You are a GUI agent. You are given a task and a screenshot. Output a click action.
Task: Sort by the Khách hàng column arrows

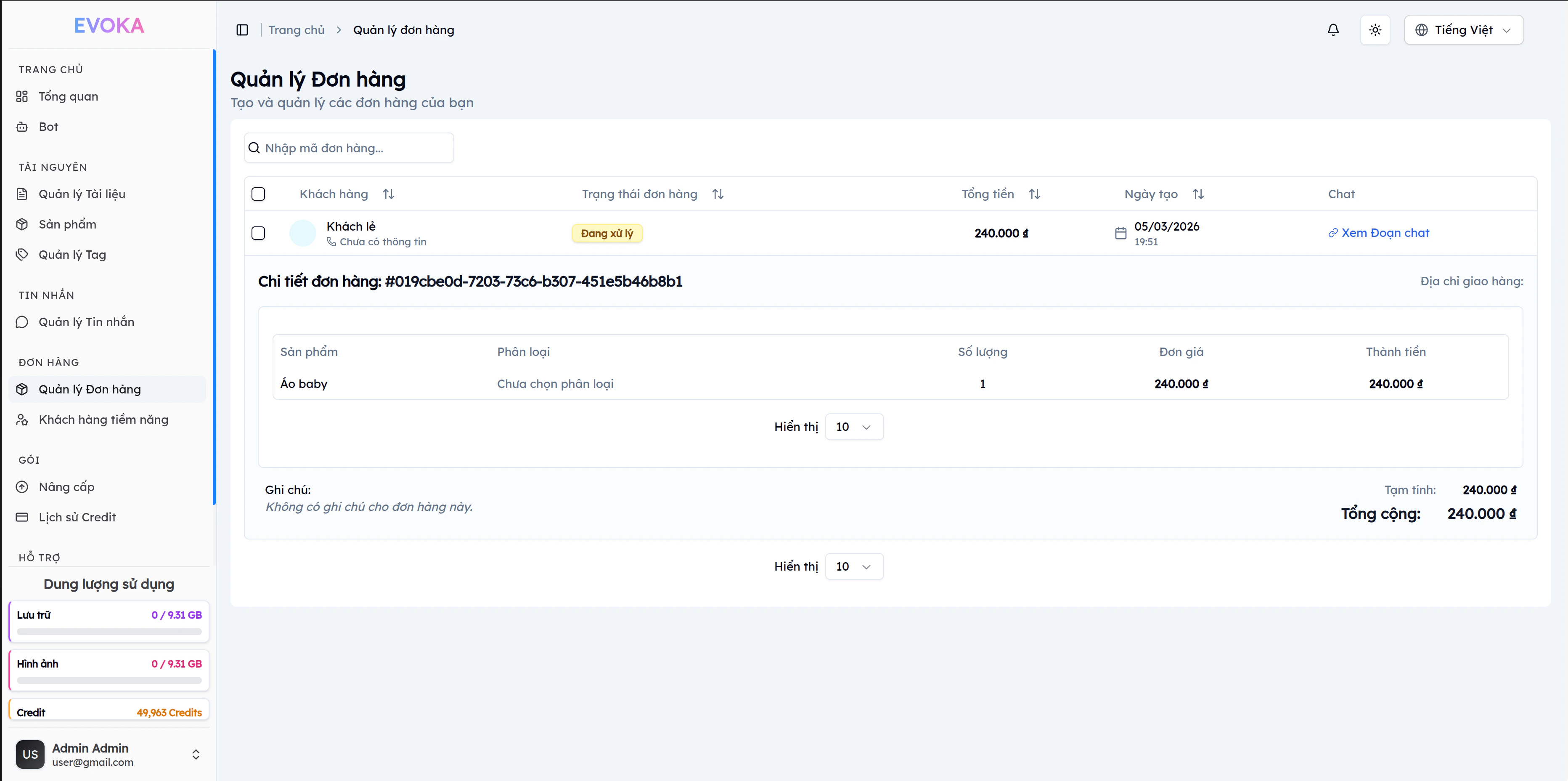pyautogui.click(x=388, y=194)
